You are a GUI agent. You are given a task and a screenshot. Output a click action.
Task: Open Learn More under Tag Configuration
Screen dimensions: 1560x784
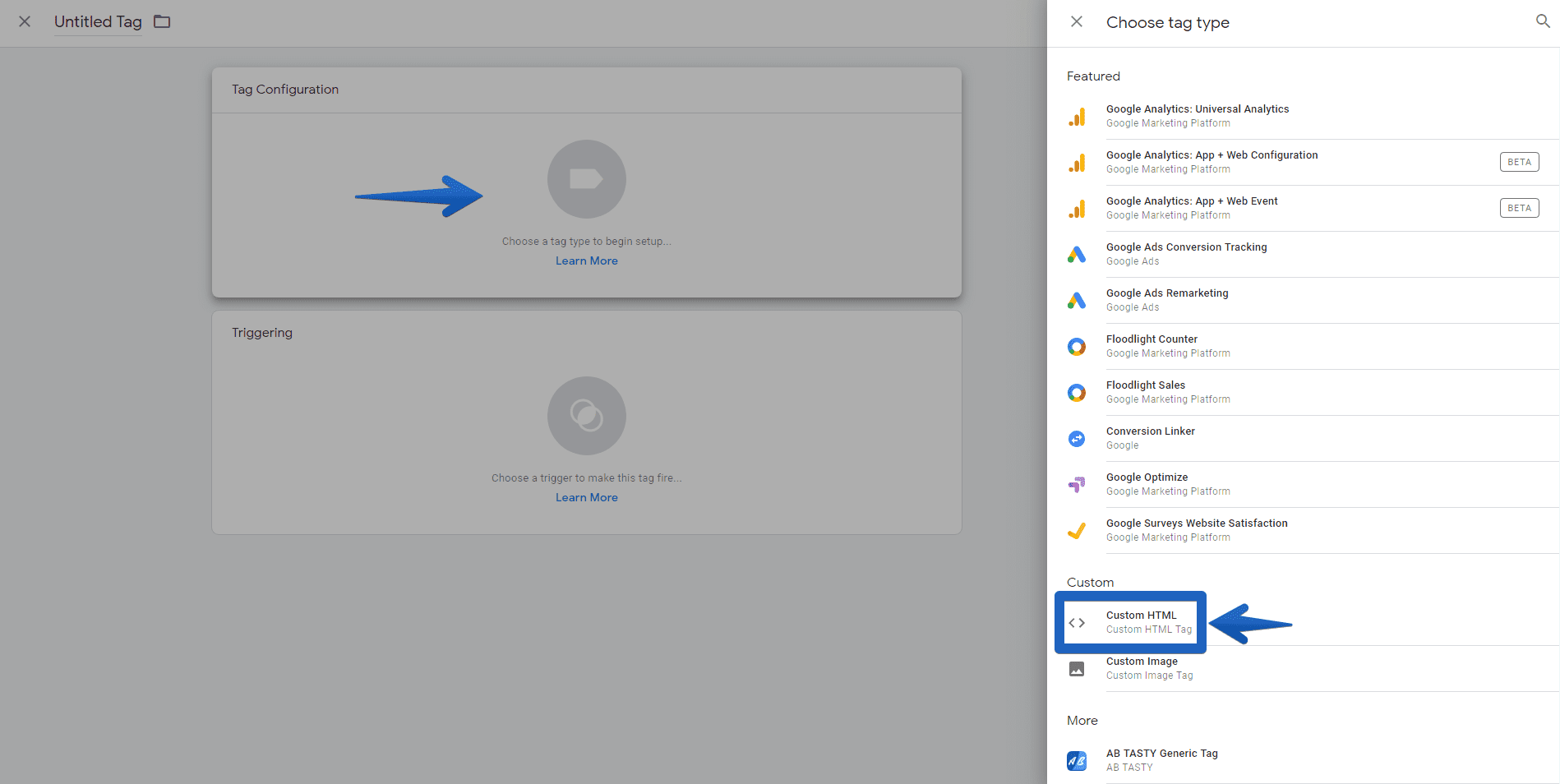tap(586, 261)
